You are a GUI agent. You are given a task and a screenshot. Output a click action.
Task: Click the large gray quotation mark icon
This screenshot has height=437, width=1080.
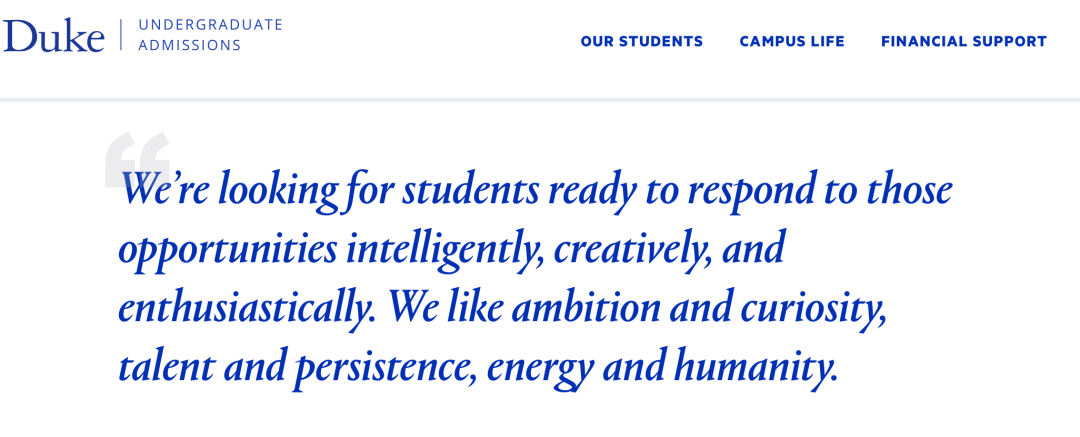tap(137, 159)
